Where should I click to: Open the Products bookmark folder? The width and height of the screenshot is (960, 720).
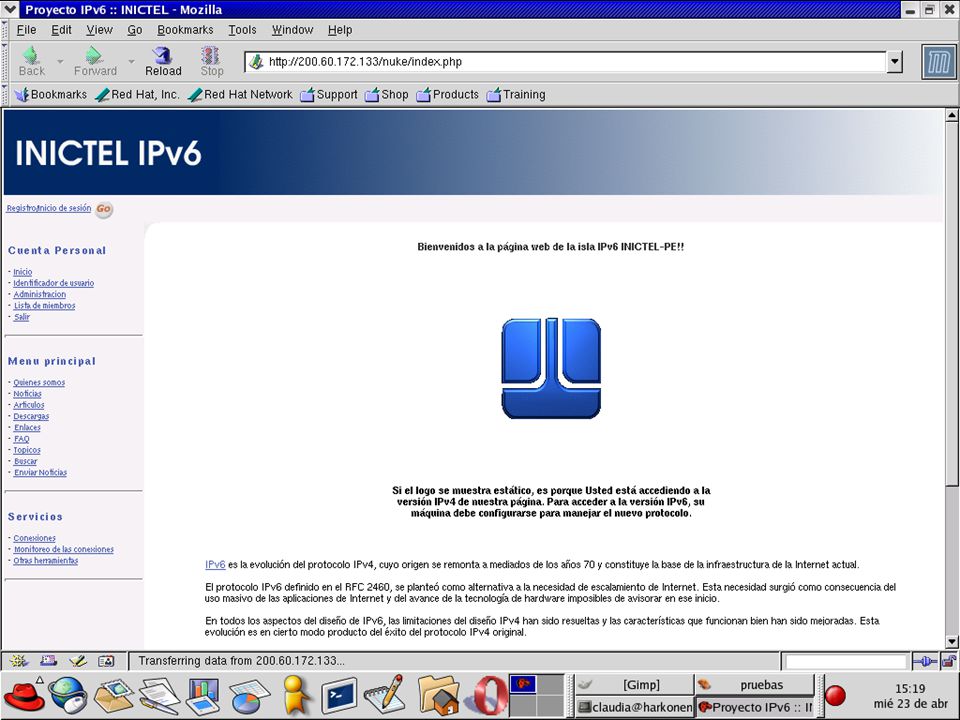[x=448, y=94]
